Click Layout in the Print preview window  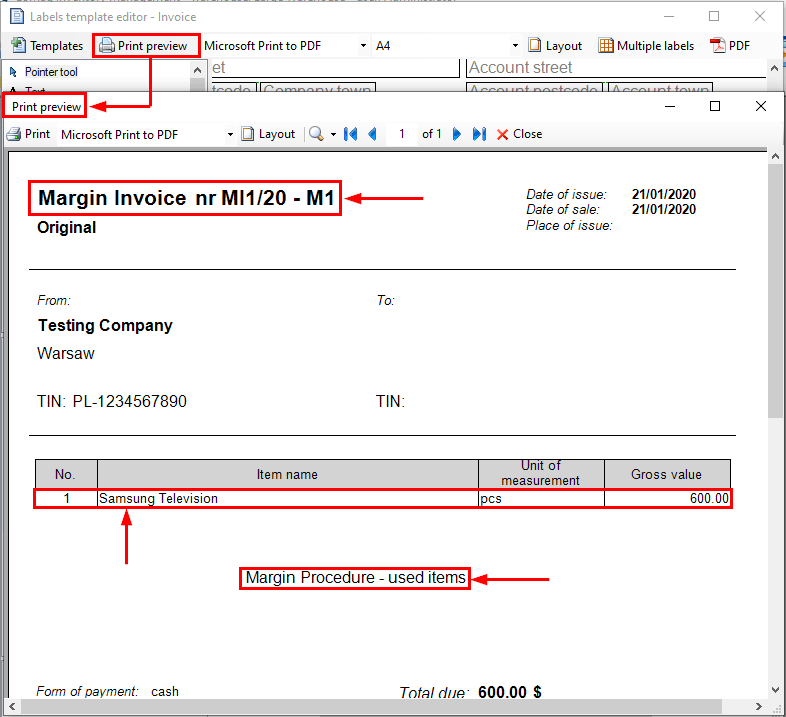tap(268, 134)
